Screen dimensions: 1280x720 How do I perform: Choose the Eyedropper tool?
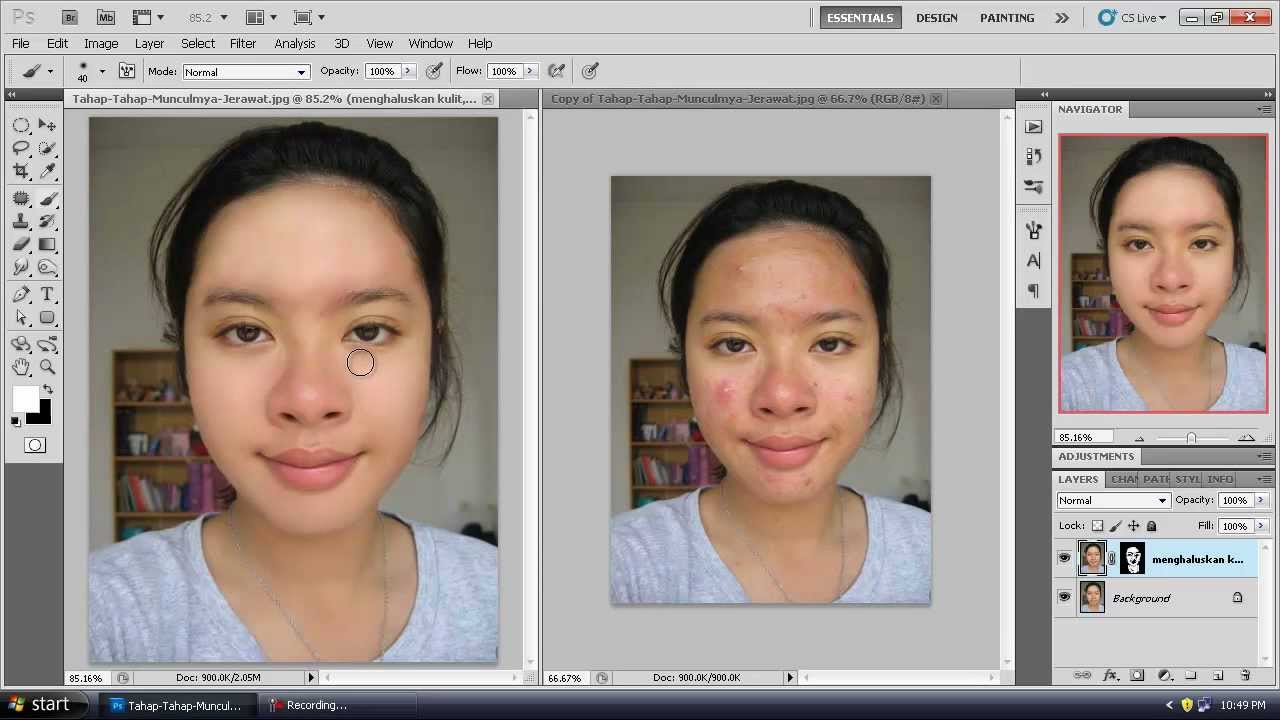coord(47,171)
